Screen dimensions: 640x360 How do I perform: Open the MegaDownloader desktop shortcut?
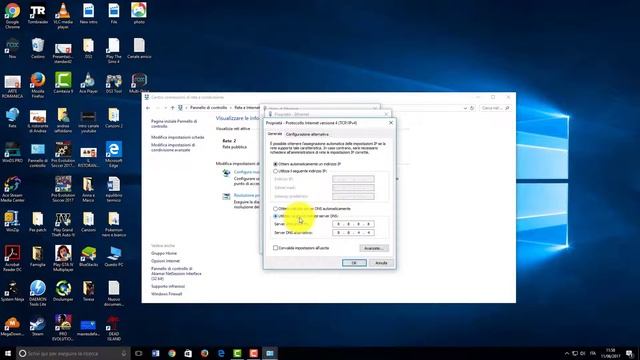pyautogui.click(x=12, y=326)
